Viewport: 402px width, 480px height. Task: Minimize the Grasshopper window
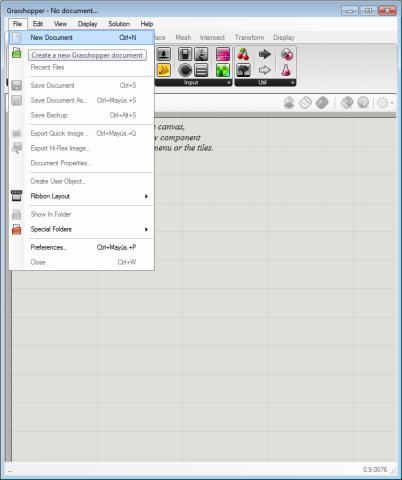(x=350, y=11)
